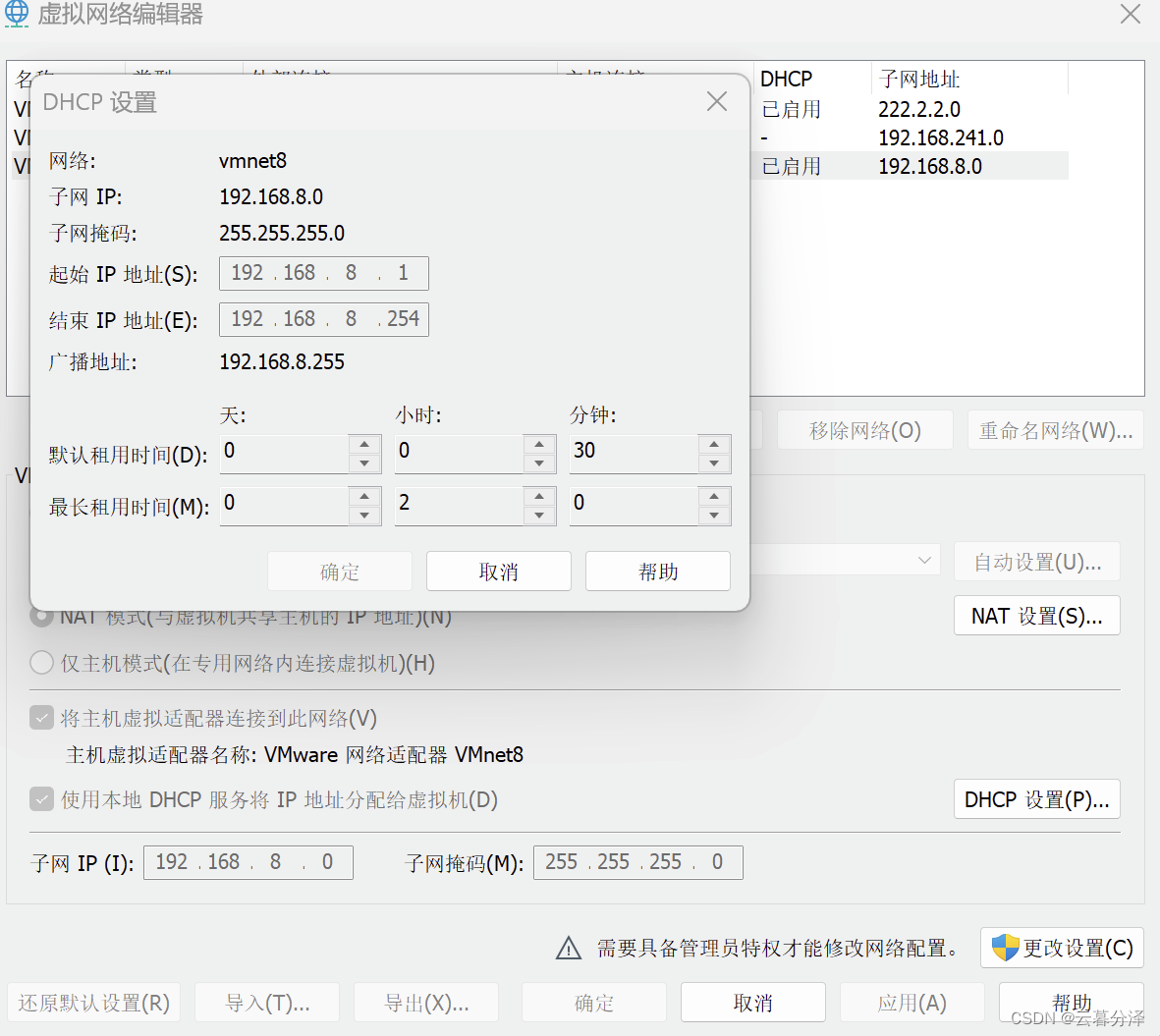The image size is (1160, 1036).
Task: Increase default lease 天 with up arrow
Action: click(x=364, y=444)
